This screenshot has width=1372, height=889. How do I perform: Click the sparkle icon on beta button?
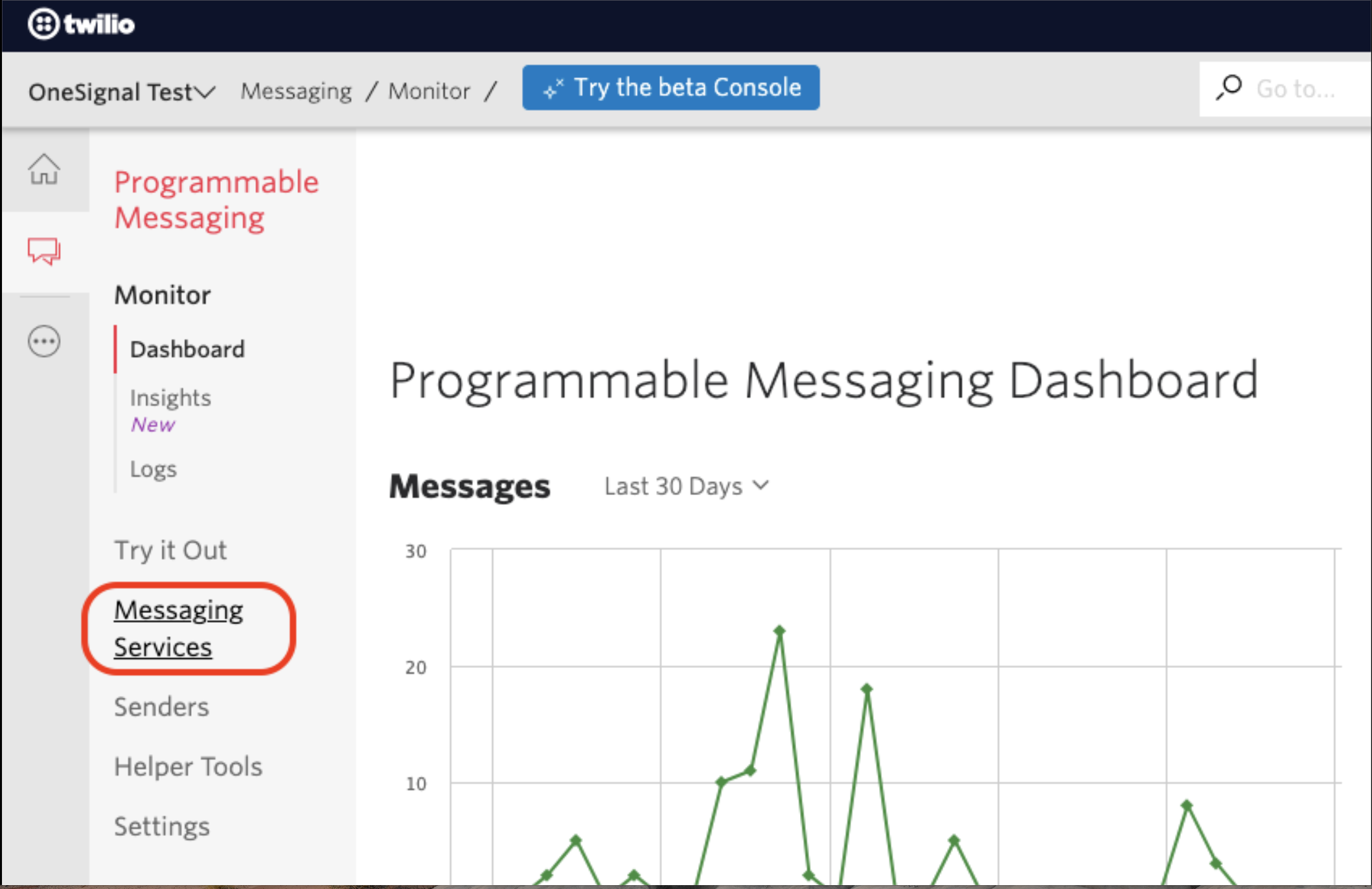(x=553, y=89)
